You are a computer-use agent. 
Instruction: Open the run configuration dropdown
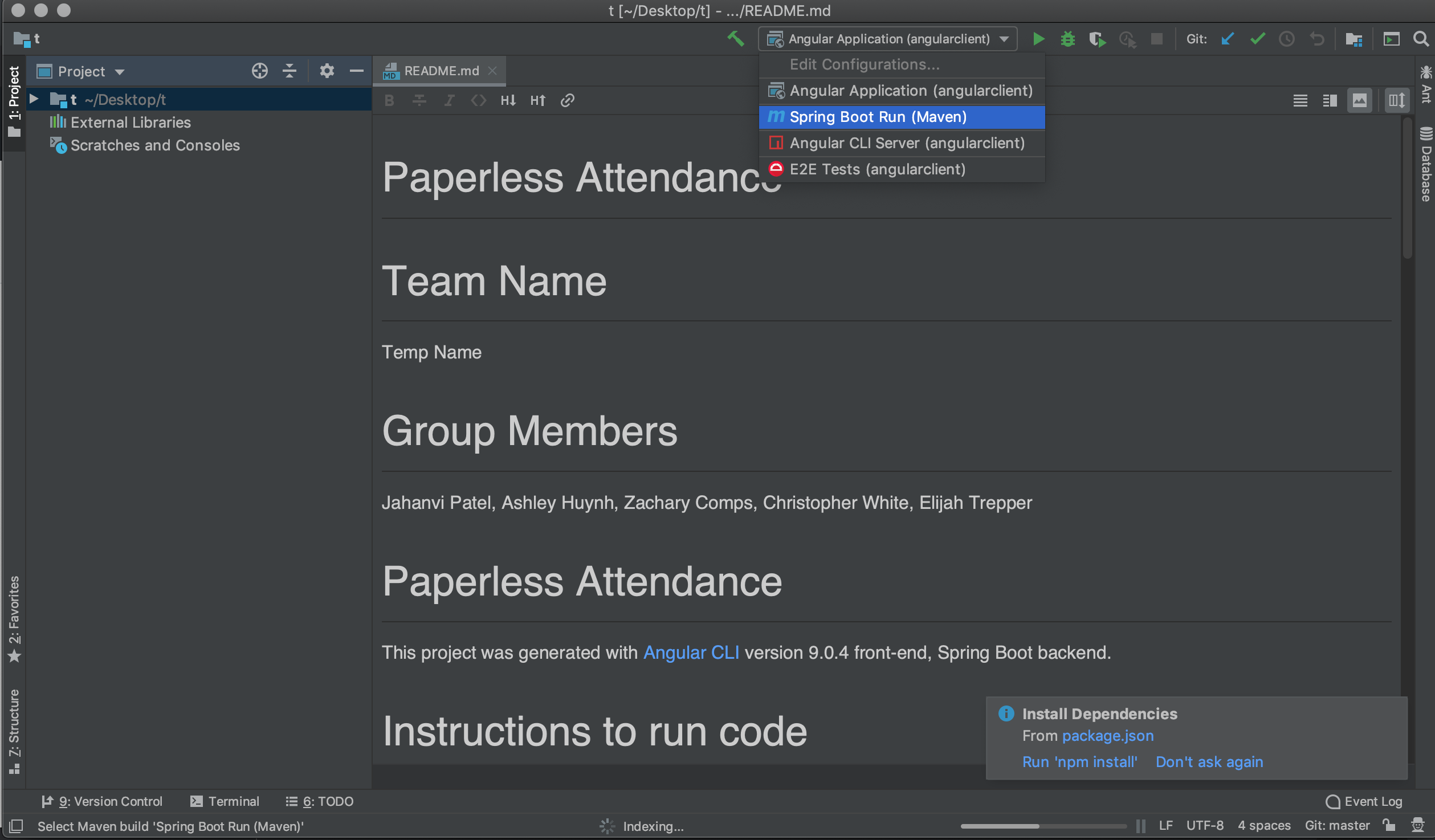(888, 39)
